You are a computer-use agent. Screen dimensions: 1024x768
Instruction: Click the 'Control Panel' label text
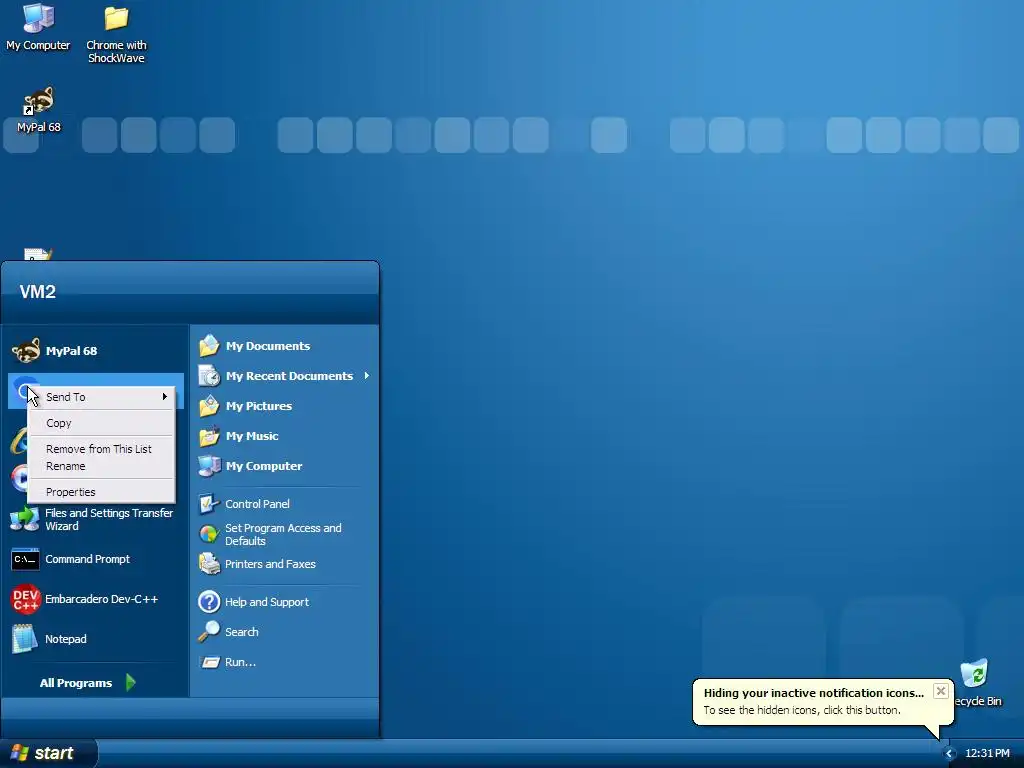[x=257, y=504]
